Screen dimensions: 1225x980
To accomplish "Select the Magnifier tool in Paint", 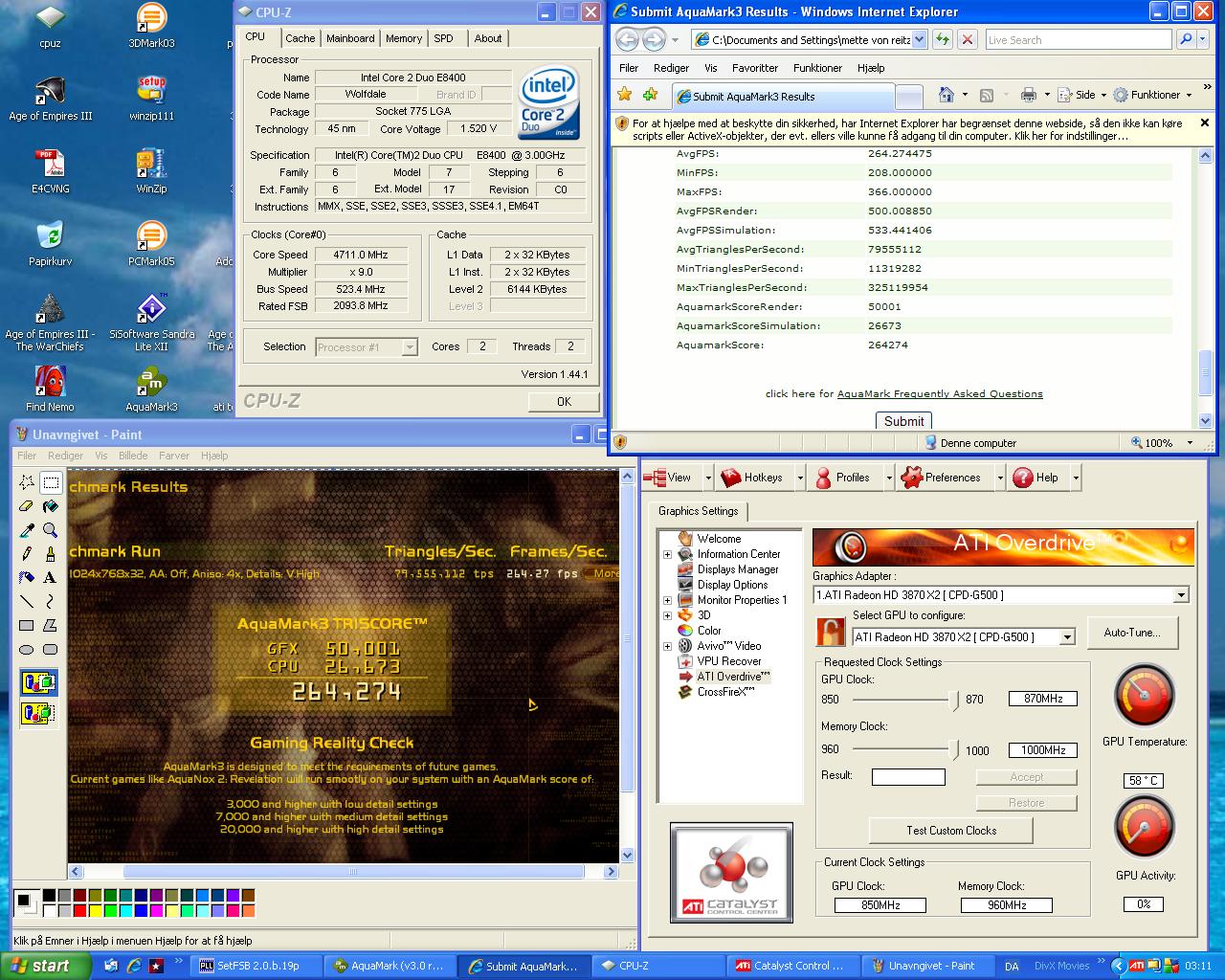I will click(x=51, y=530).
